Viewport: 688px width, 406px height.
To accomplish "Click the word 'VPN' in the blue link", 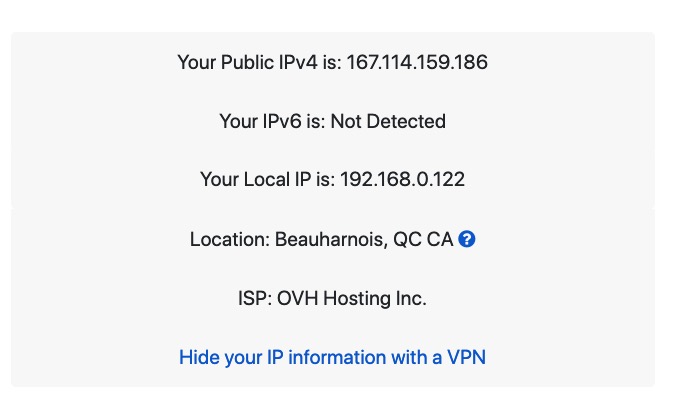I will pos(465,357).
